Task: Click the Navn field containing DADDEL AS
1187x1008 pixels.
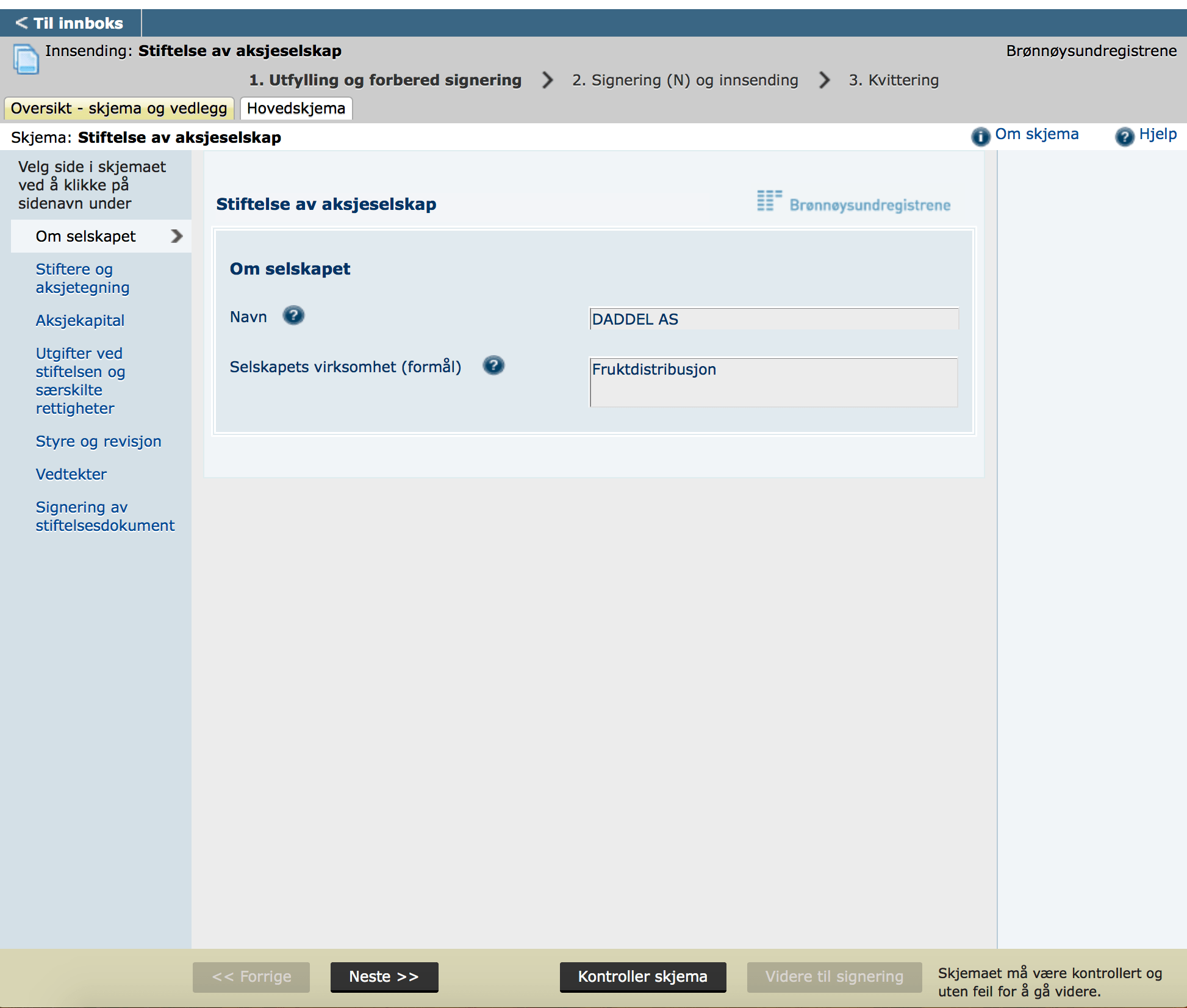Action: (773, 319)
